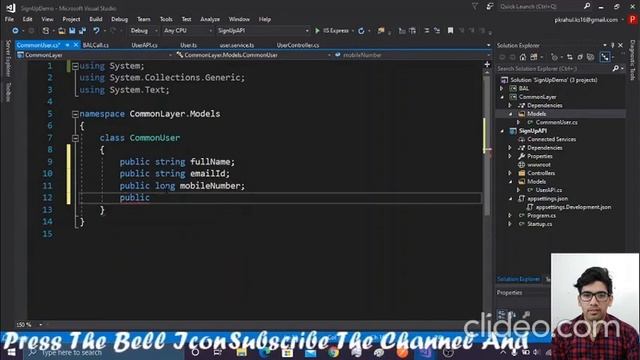640x360 pixels.
Task: Click the notifications filter icon in the title bar
Action: [475, 7]
